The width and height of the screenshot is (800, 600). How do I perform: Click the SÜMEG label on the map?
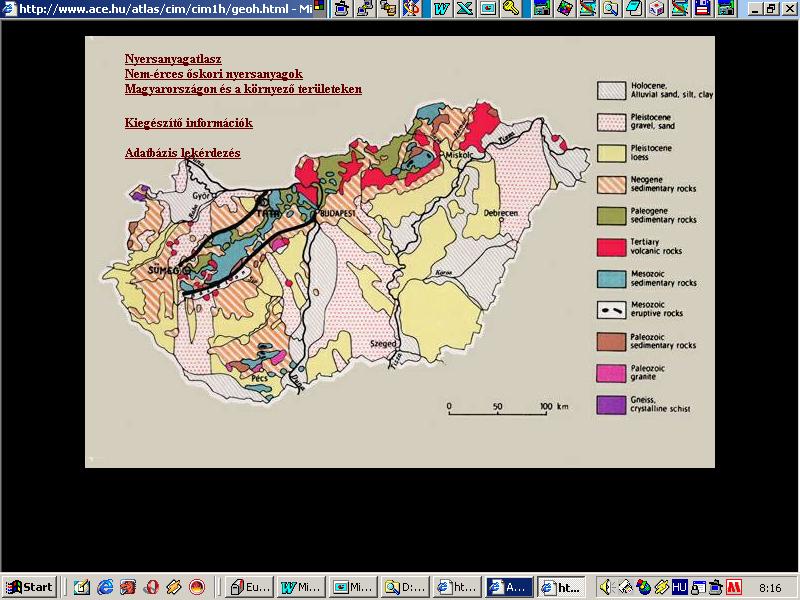point(163,270)
